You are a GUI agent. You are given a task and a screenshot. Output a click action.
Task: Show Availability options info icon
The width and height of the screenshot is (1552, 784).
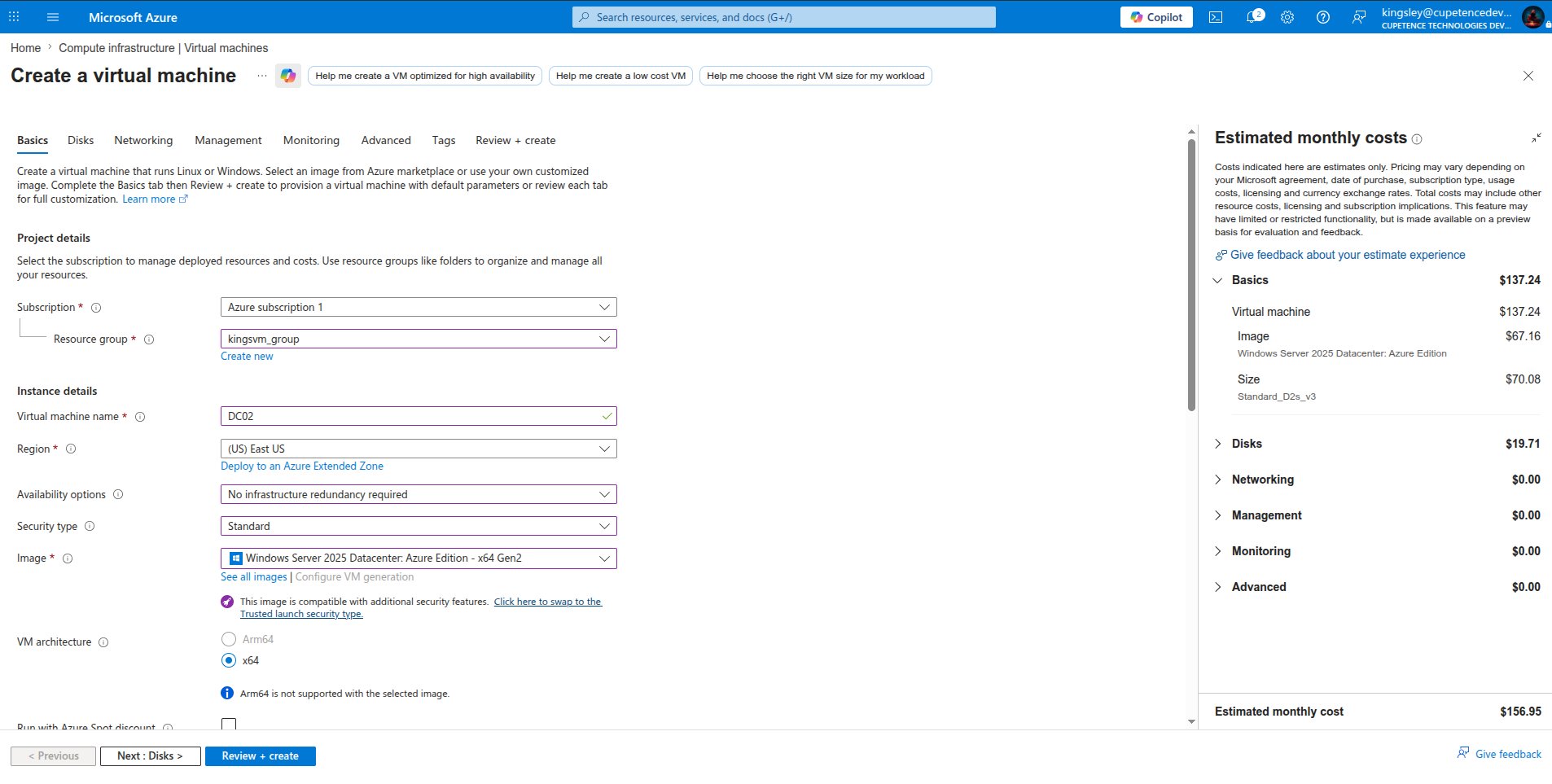tap(118, 494)
